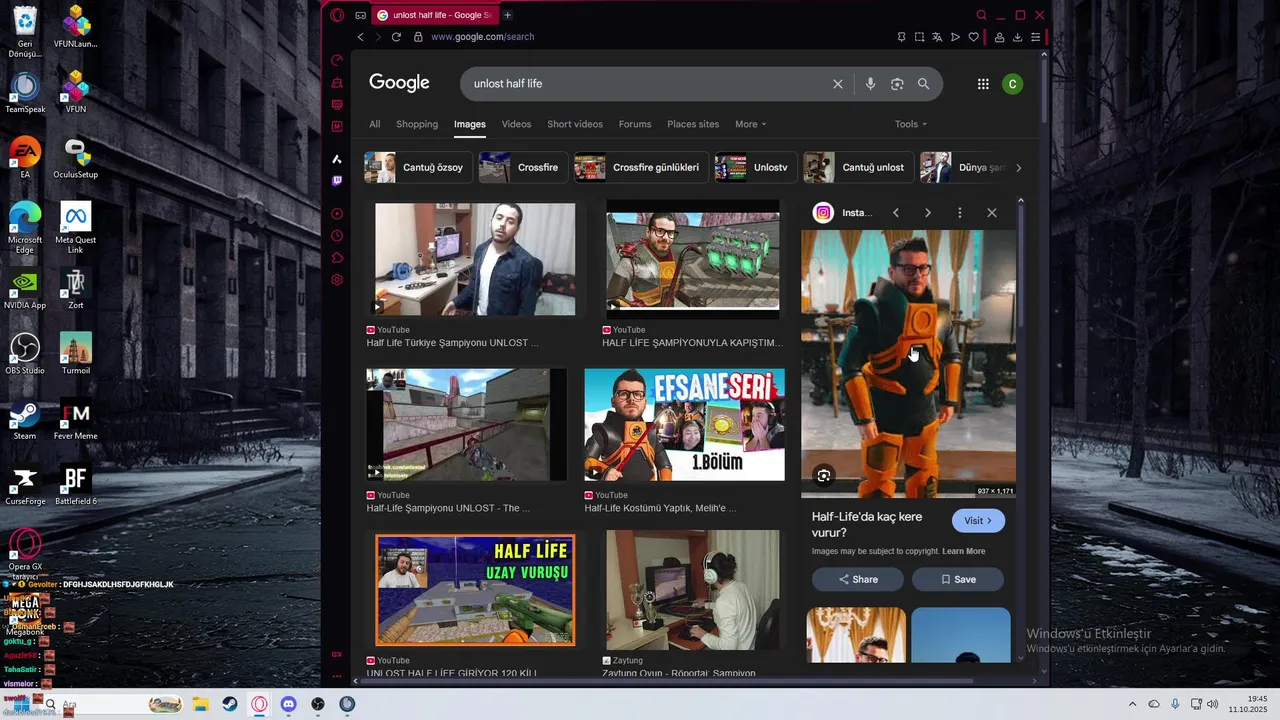Open the Opera GX main menu logo

[337, 15]
